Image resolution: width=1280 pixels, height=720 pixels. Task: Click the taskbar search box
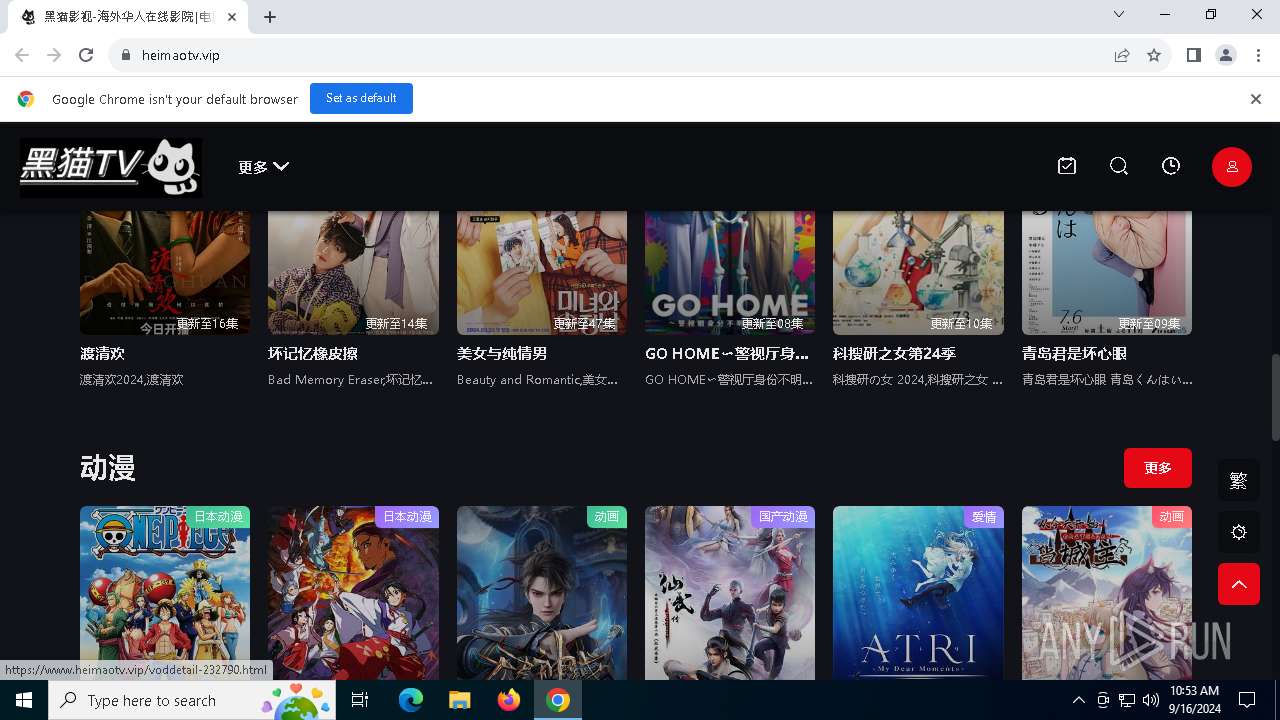tap(192, 700)
